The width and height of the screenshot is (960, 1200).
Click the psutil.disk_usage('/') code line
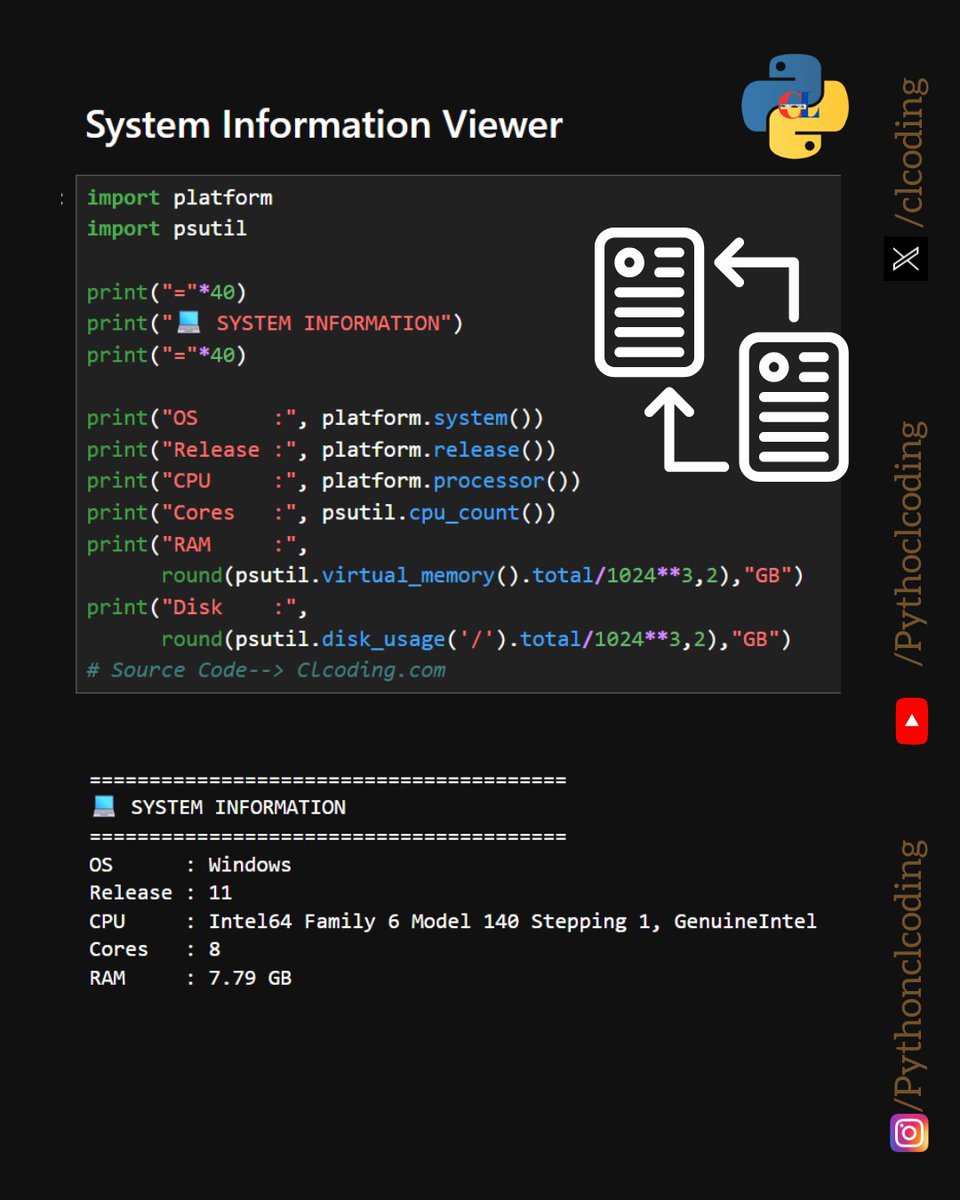point(476,638)
